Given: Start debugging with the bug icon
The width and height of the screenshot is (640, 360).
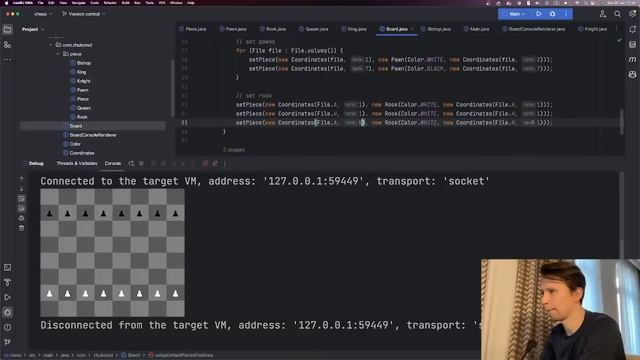Looking at the screenshot, I should (552, 14).
